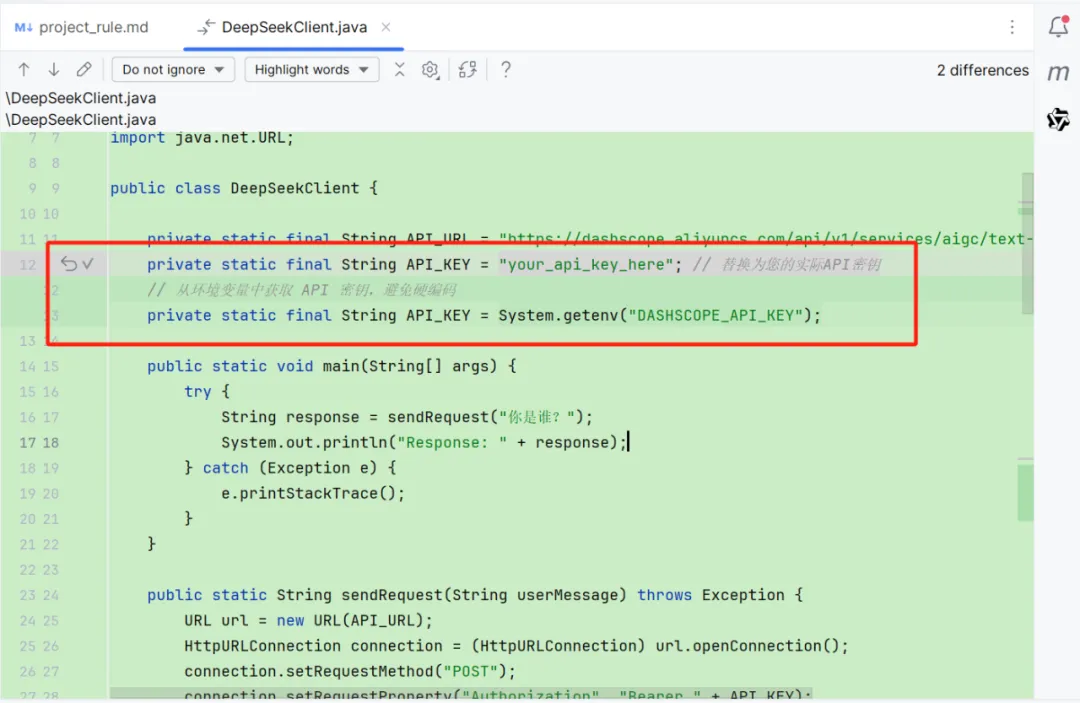Open notifications bell icon
The height and width of the screenshot is (703, 1080).
tap(1059, 27)
